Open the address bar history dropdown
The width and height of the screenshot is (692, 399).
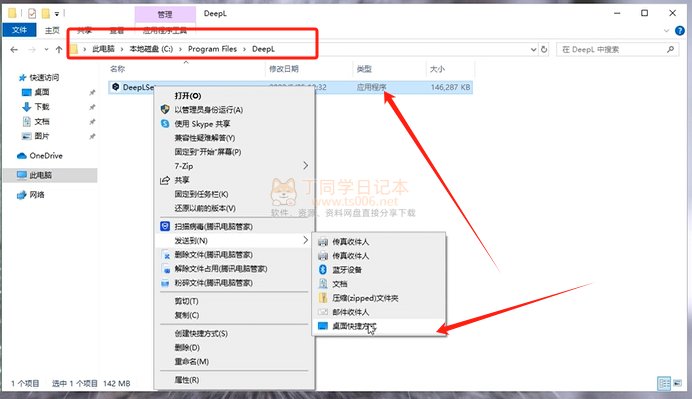click(534, 49)
